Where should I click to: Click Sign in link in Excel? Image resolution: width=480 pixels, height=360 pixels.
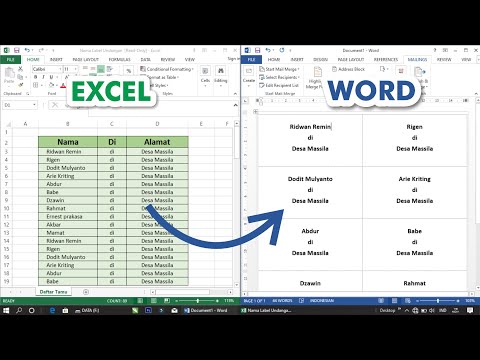click(233, 59)
